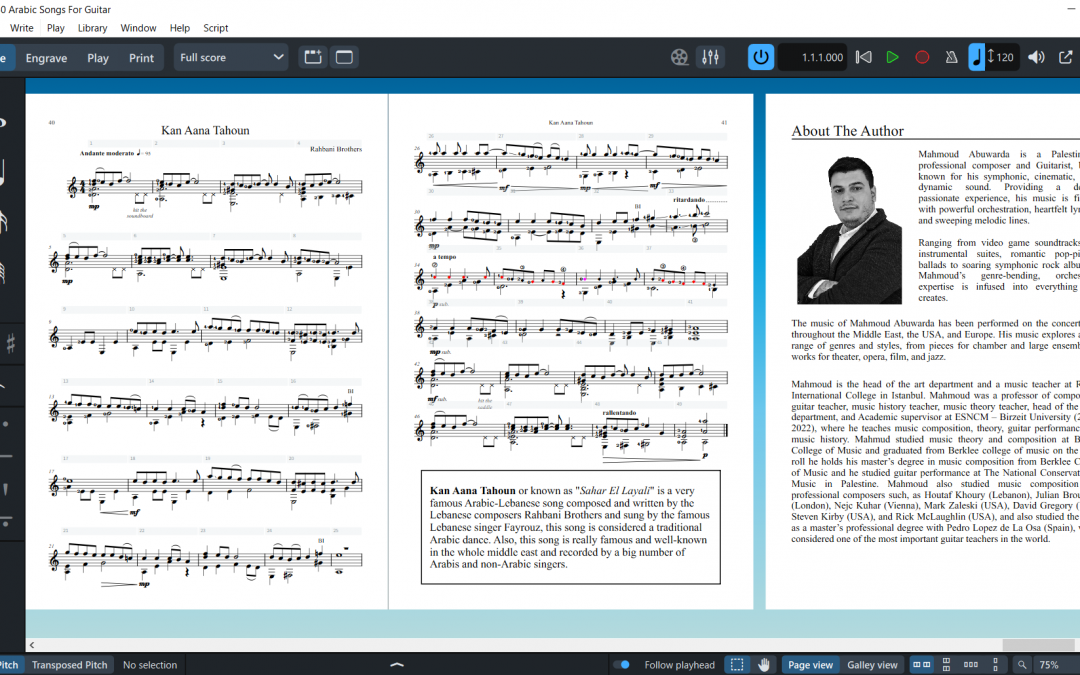Screen dimensions: 1080x675
Task: Click the rallentando marking on page 41
Action: point(619,413)
